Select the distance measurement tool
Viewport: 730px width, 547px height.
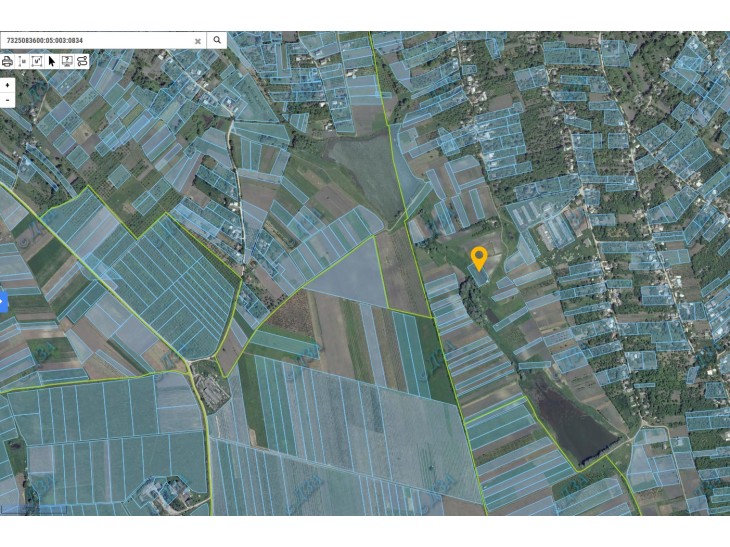(x=22, y=61)
